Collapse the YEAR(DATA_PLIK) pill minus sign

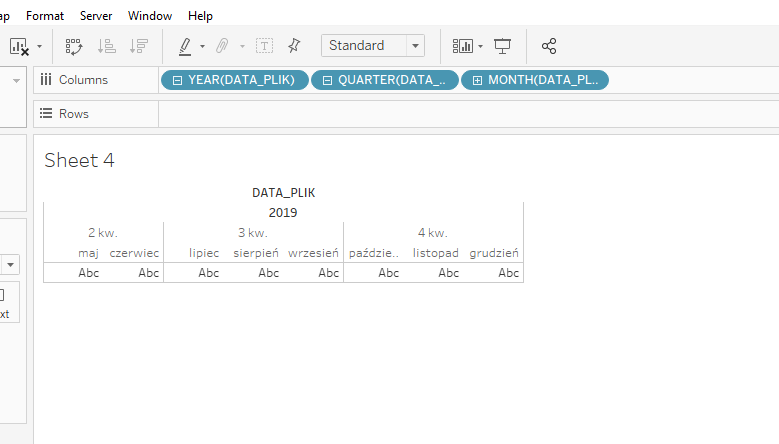pos(177,80)
